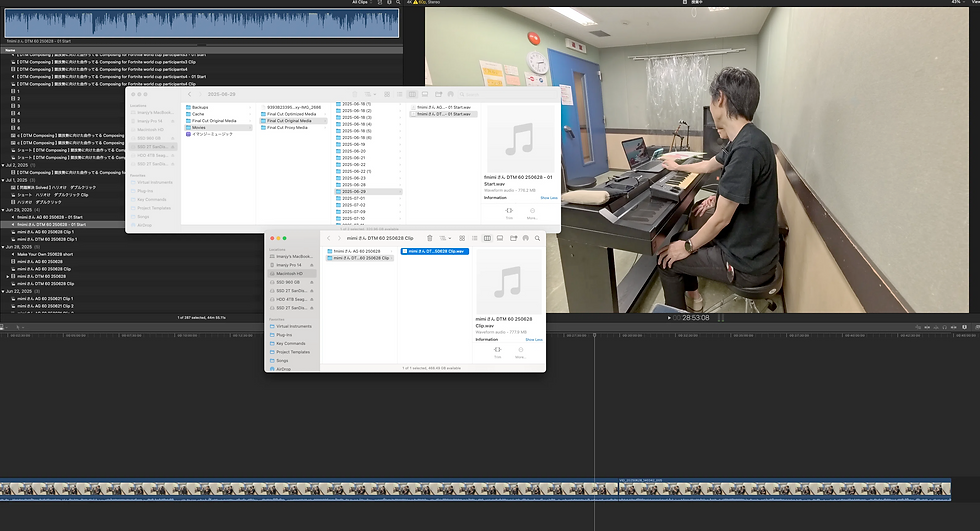This screenshot has width=980, height=531.
Task: Click Show Less in rear Finder preview
Action: click(x=549, y=197)
